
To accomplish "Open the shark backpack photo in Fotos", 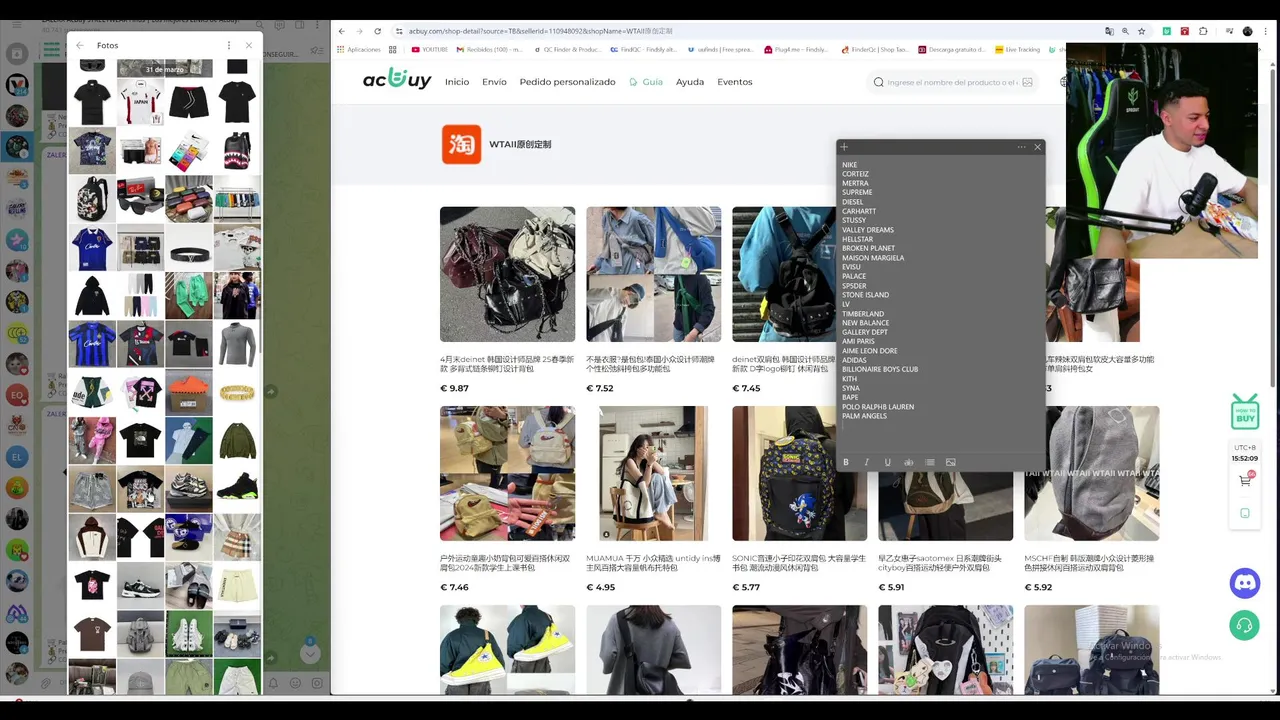I will [x=237, y=151].
